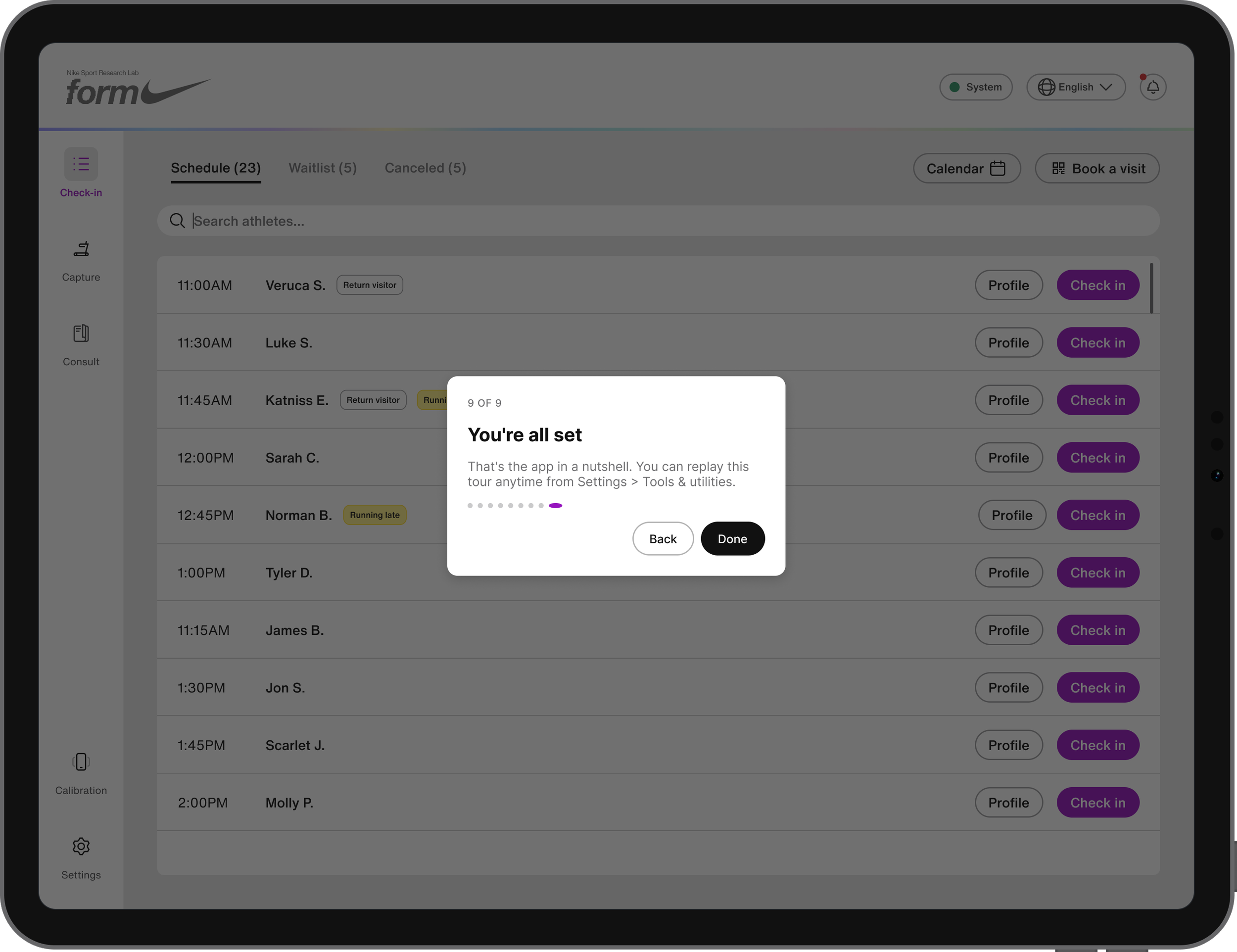The image size is (1237, 952).
Task: Click Katniss E. Return visitor tag
Action: pos(373,400)
